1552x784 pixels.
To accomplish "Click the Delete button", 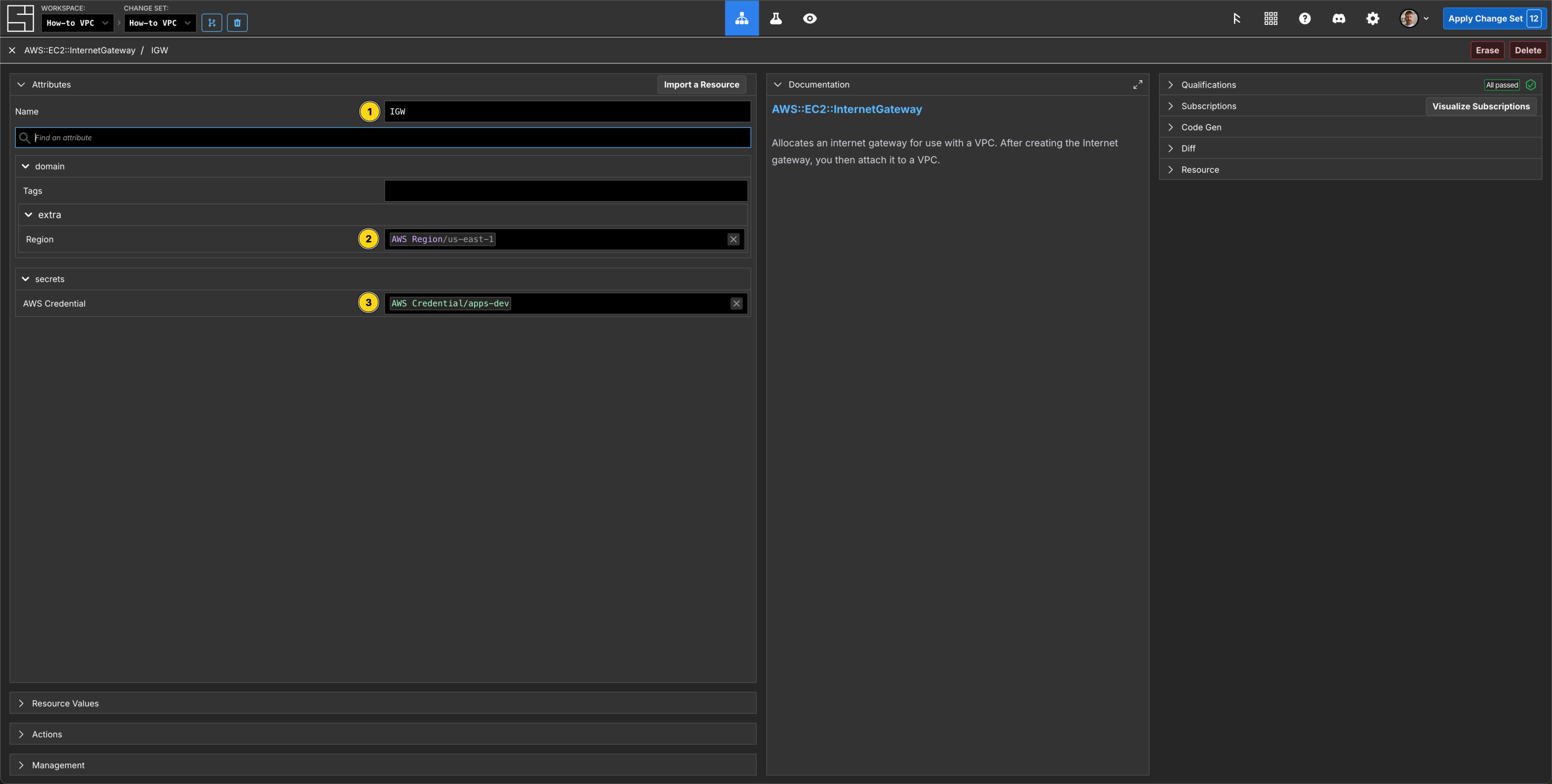I will [1528, 51].
